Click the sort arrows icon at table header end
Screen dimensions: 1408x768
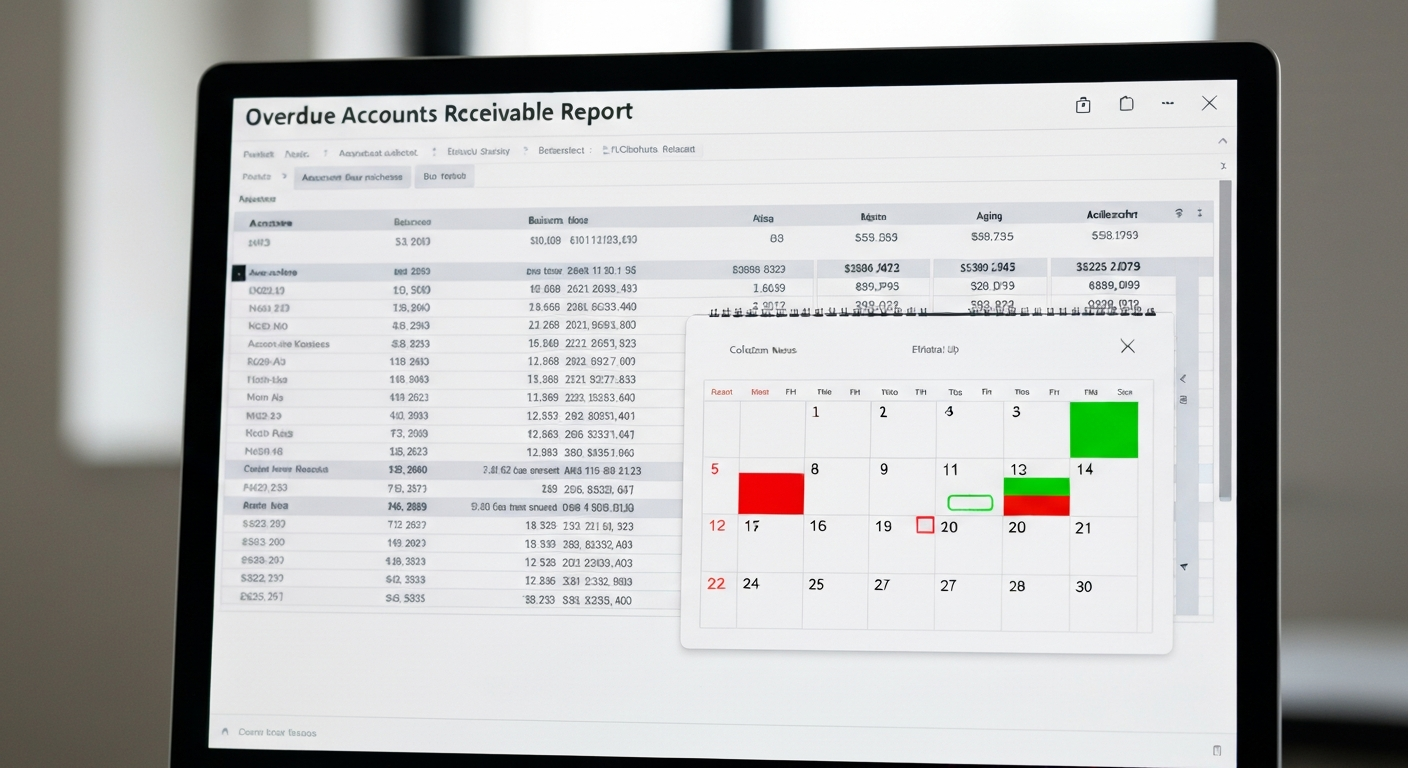coord(1200,214)
